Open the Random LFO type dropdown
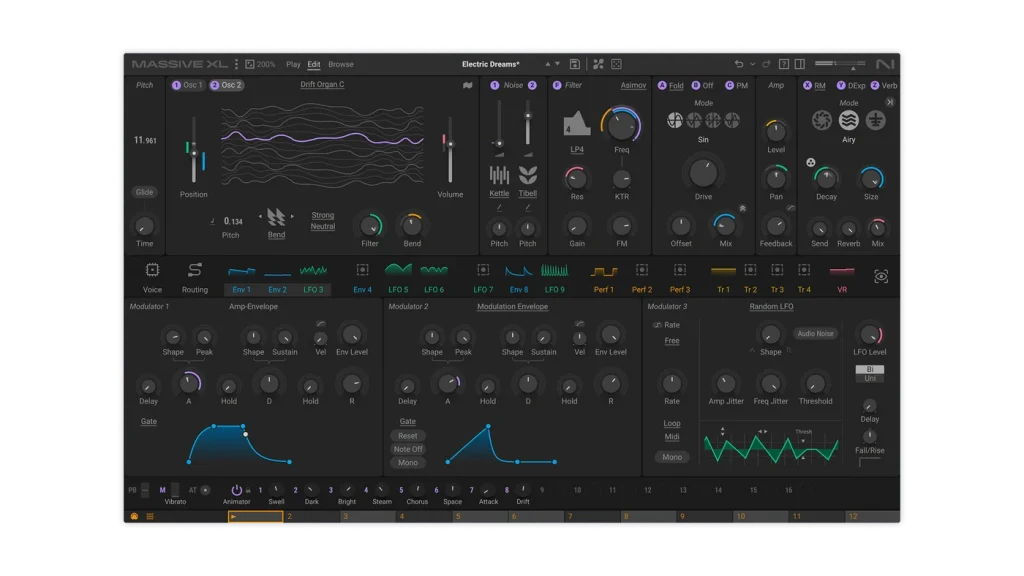This screenshot has width=1024, height=576. 771,306
